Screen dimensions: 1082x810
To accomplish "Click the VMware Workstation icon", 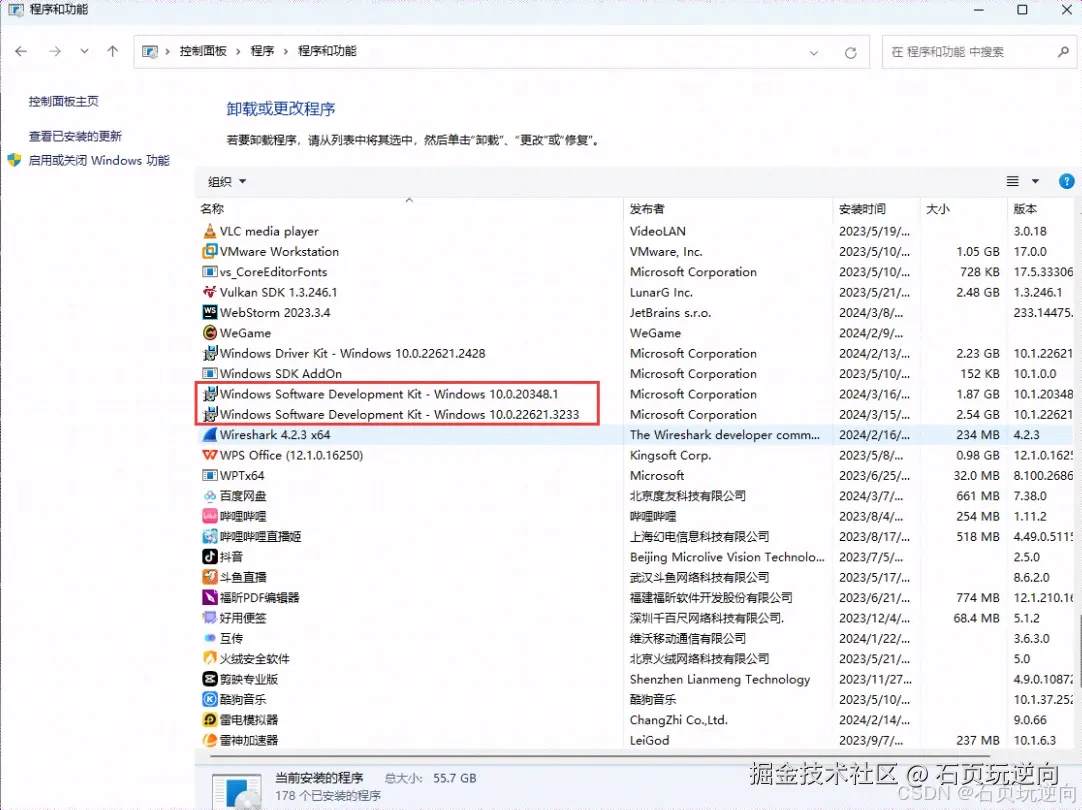I will 210,251.
